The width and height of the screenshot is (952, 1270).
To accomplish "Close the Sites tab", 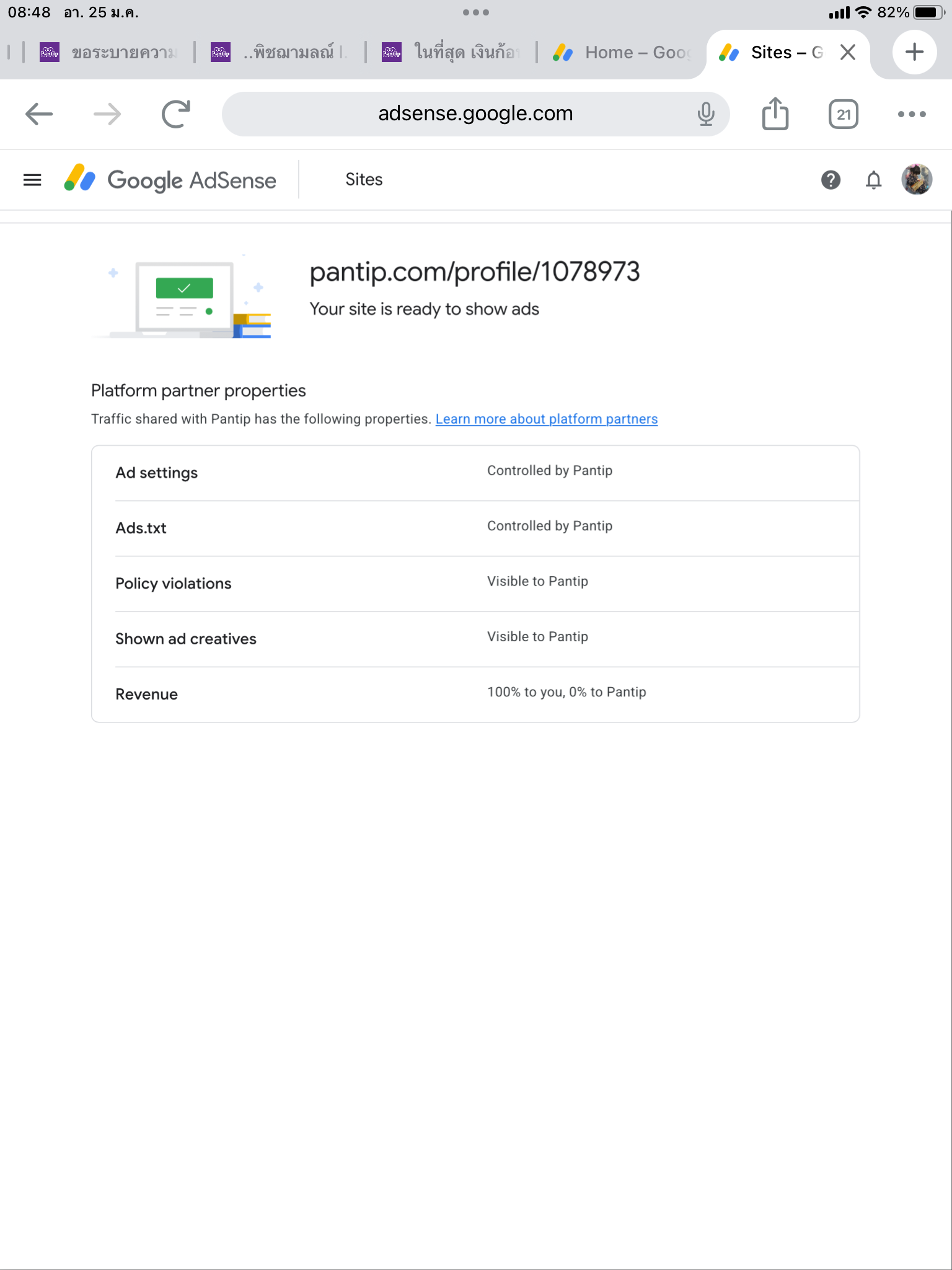I will [848, 53].
